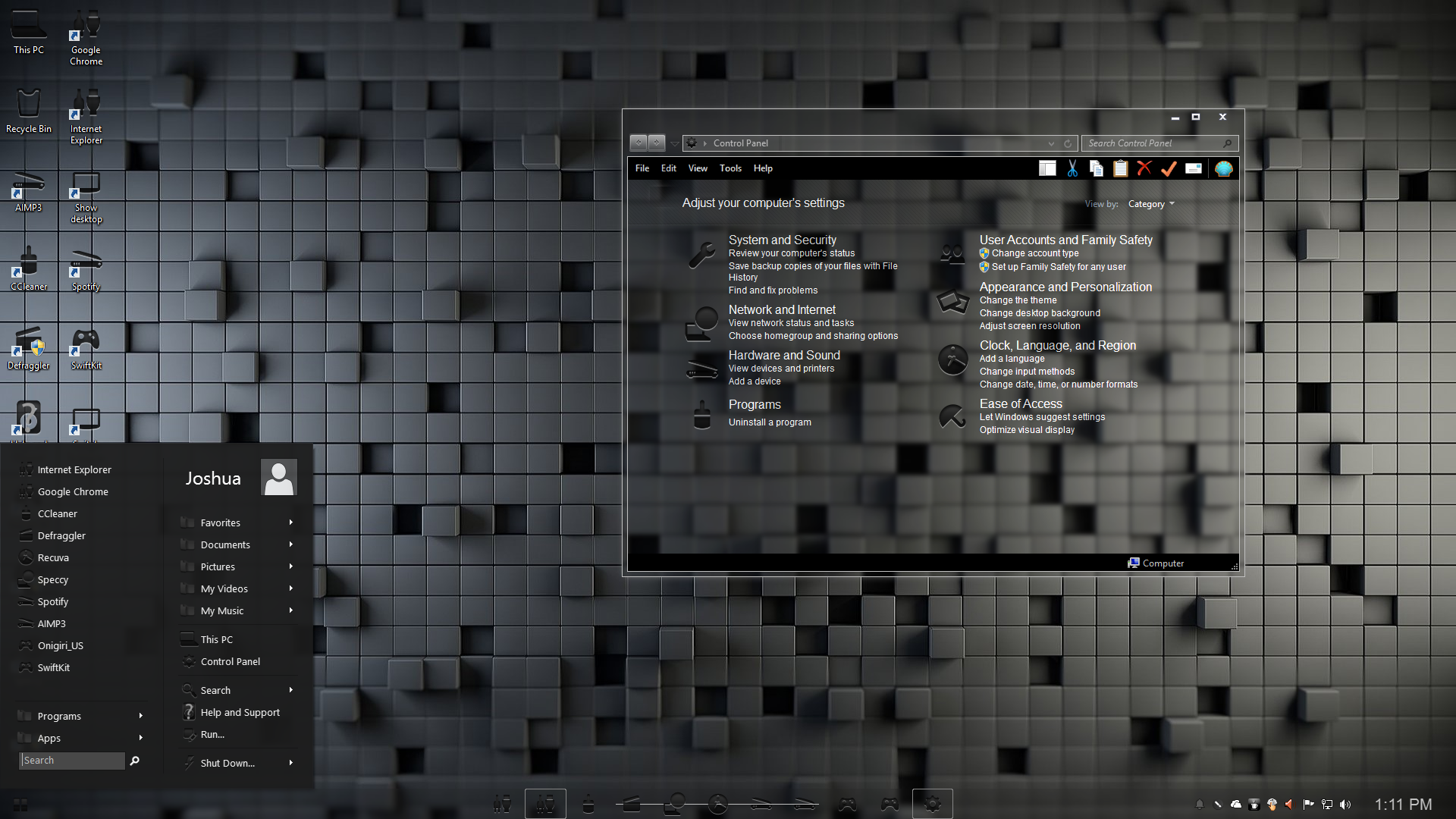Click the red X Delete toolbar icon
The image size is (1456, 819).
[x=1144, y=168]
